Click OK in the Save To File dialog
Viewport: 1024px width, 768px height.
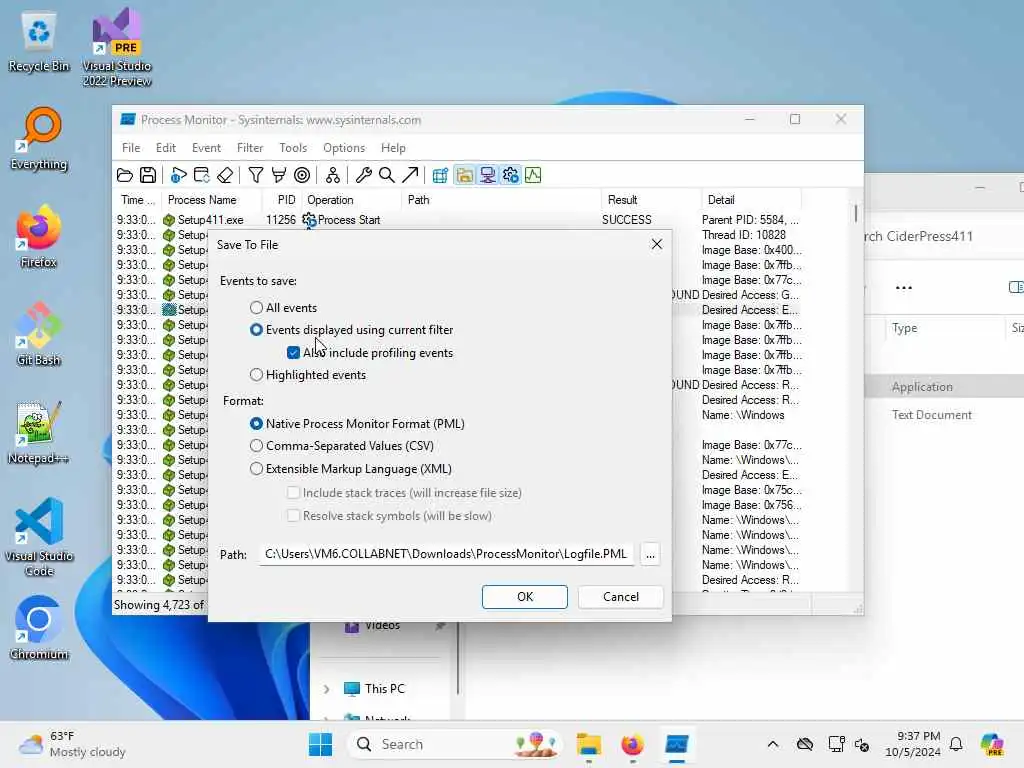(x=525, y=597)
